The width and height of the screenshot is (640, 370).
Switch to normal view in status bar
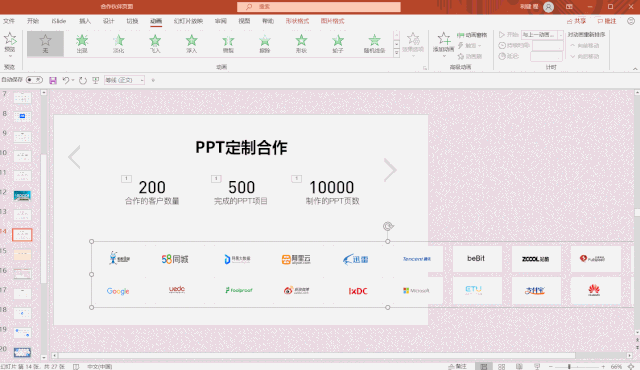pyautogui.click(x=484, y=366)
